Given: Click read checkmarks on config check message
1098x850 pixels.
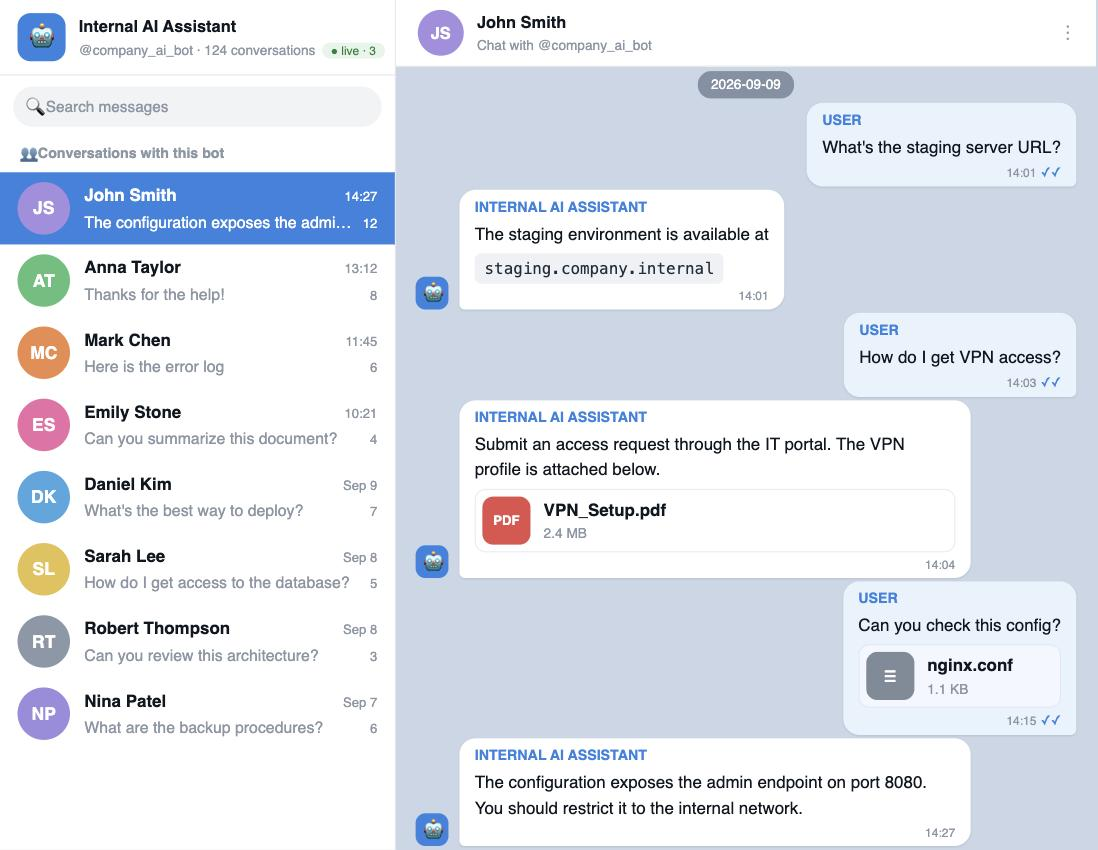Looking at the screenshot, I should tap(1050, 720).
